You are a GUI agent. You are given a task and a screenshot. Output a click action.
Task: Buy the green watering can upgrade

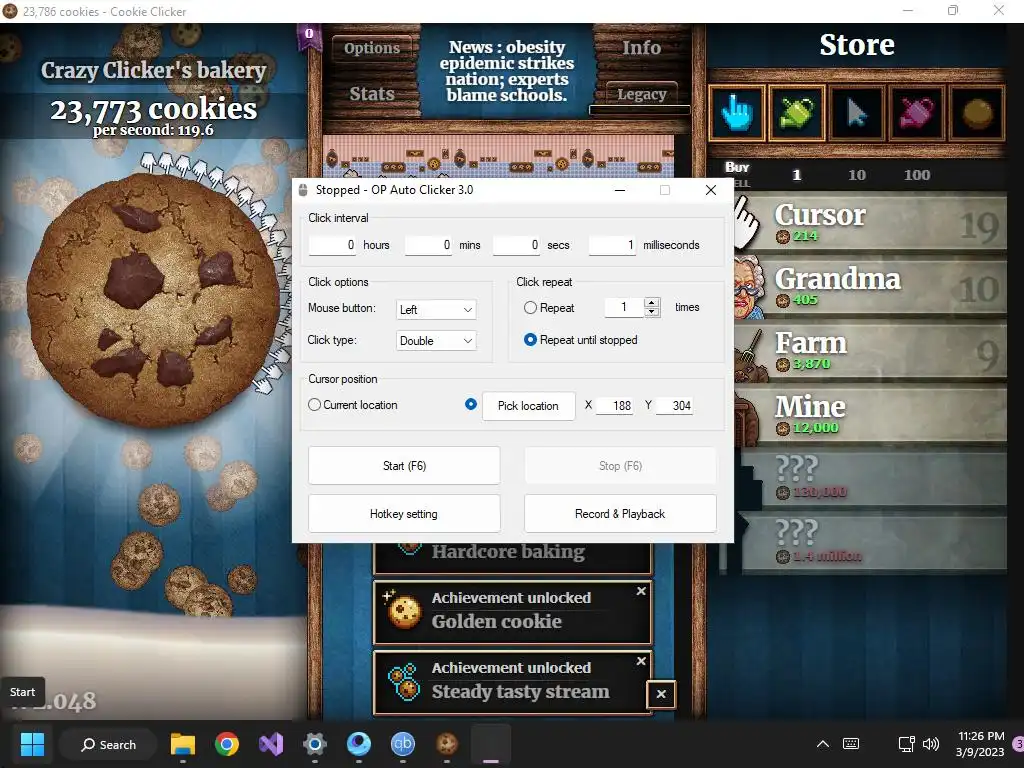pos(796,112)
